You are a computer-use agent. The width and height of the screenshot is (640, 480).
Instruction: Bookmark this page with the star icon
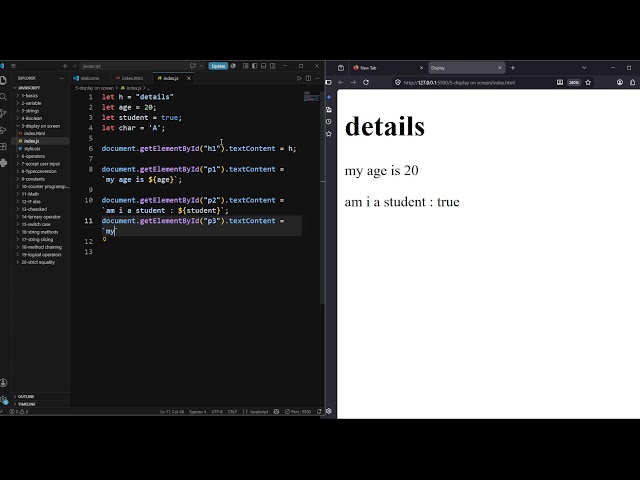(588, 82)
